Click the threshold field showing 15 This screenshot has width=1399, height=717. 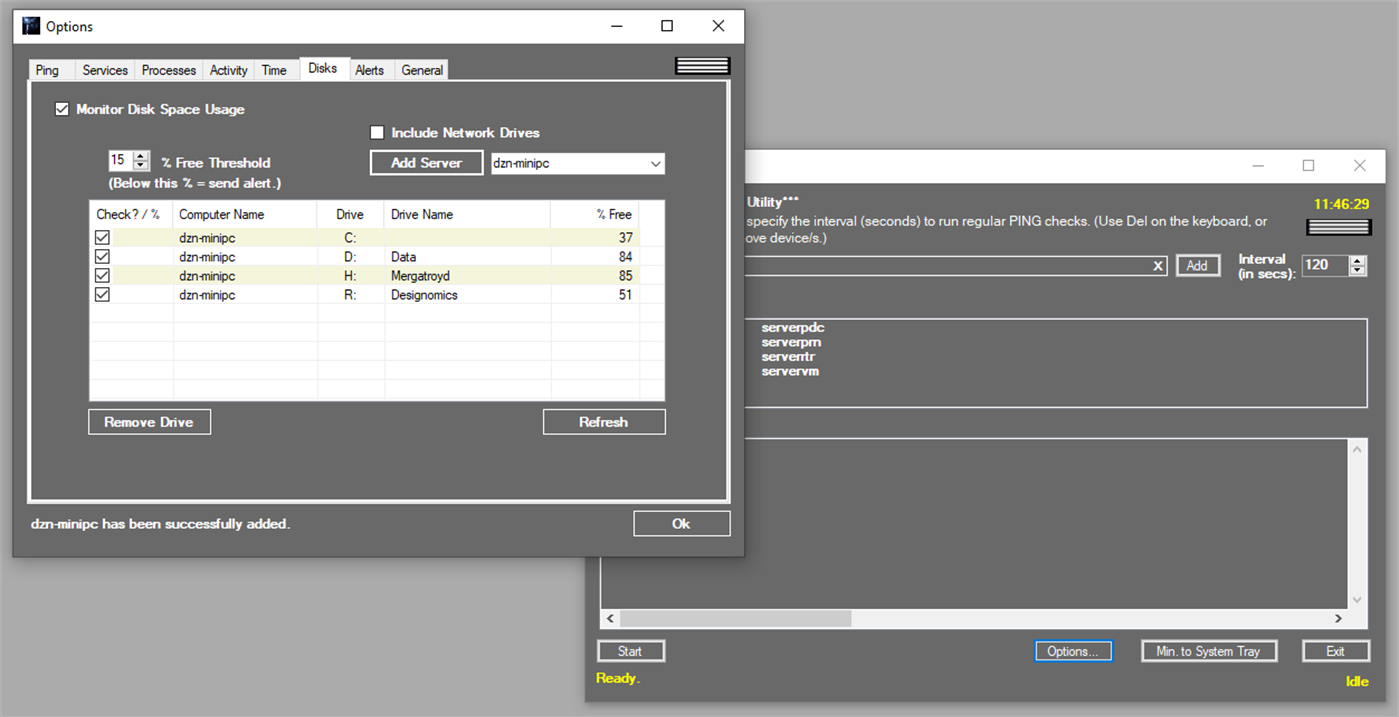click(120, 160)
